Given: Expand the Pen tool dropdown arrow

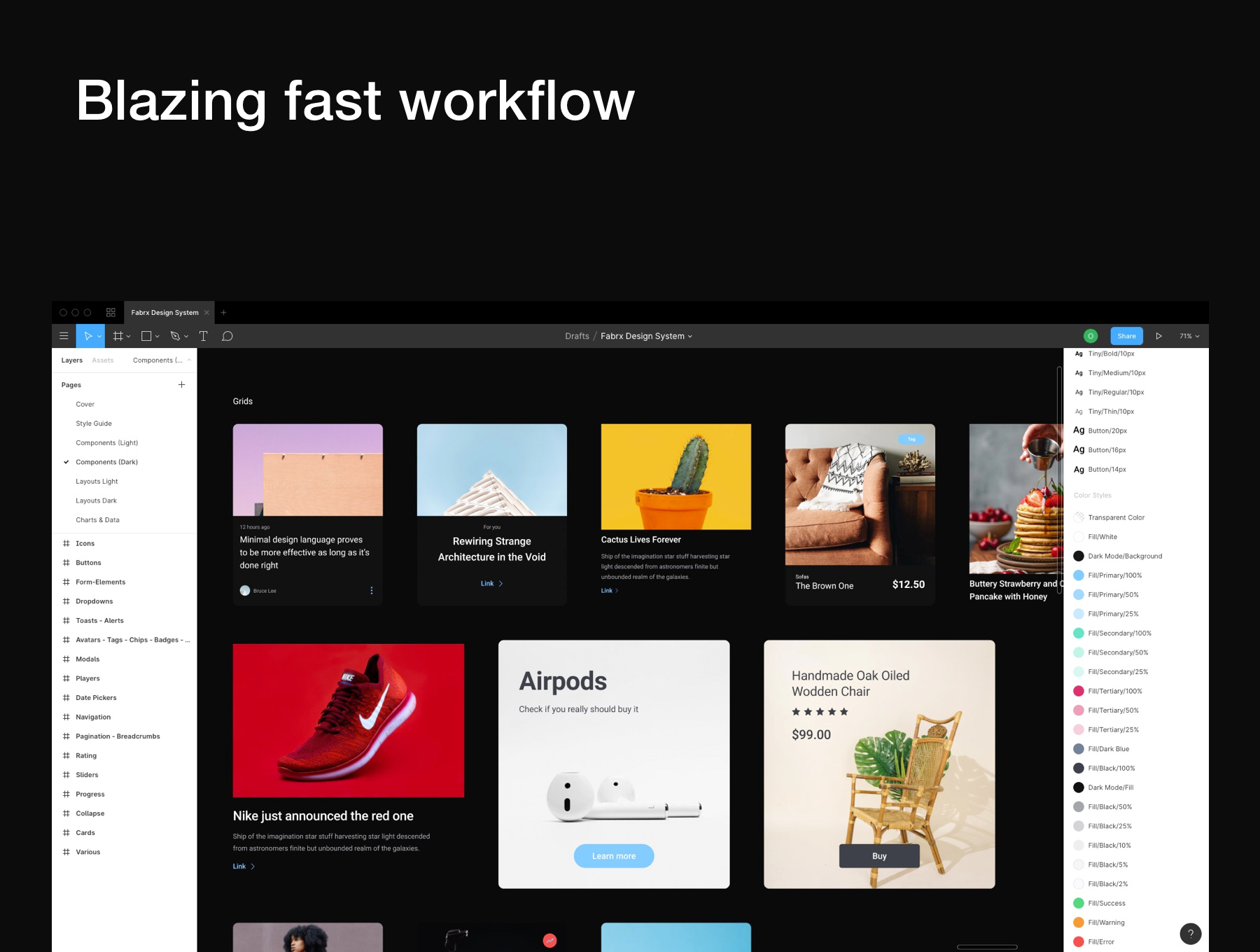Looking at the screenshot, I should coord(186,336).
